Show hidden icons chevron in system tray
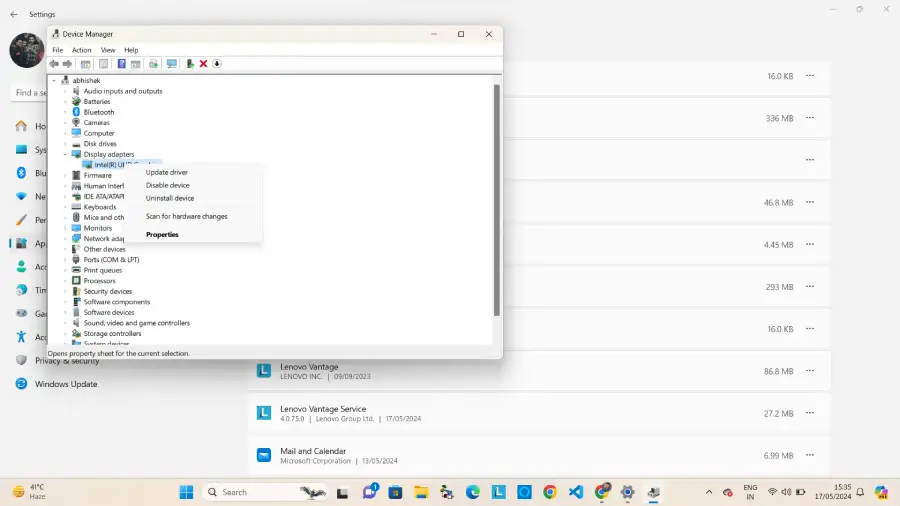The height and width of the screenshot is (506, 900). [709, 492]
